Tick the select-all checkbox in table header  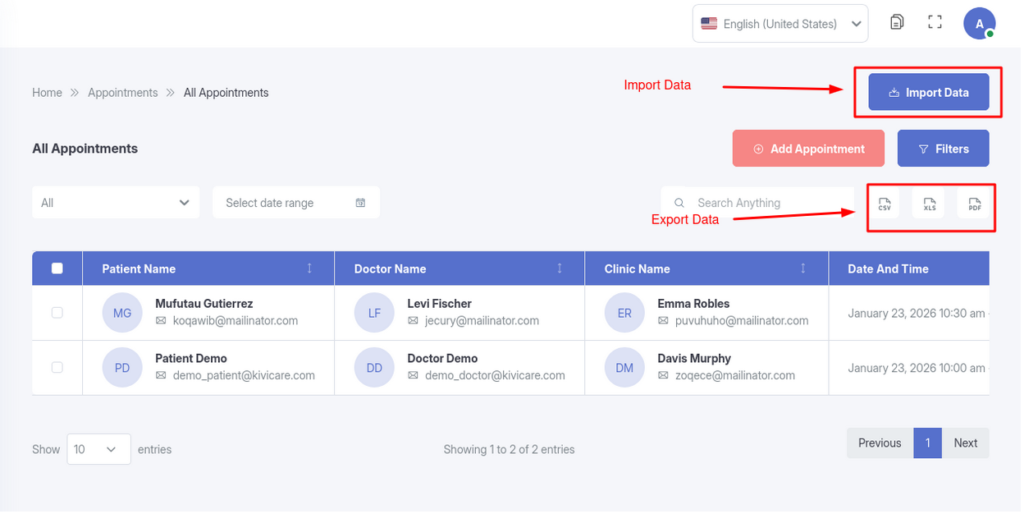(57, 268)
